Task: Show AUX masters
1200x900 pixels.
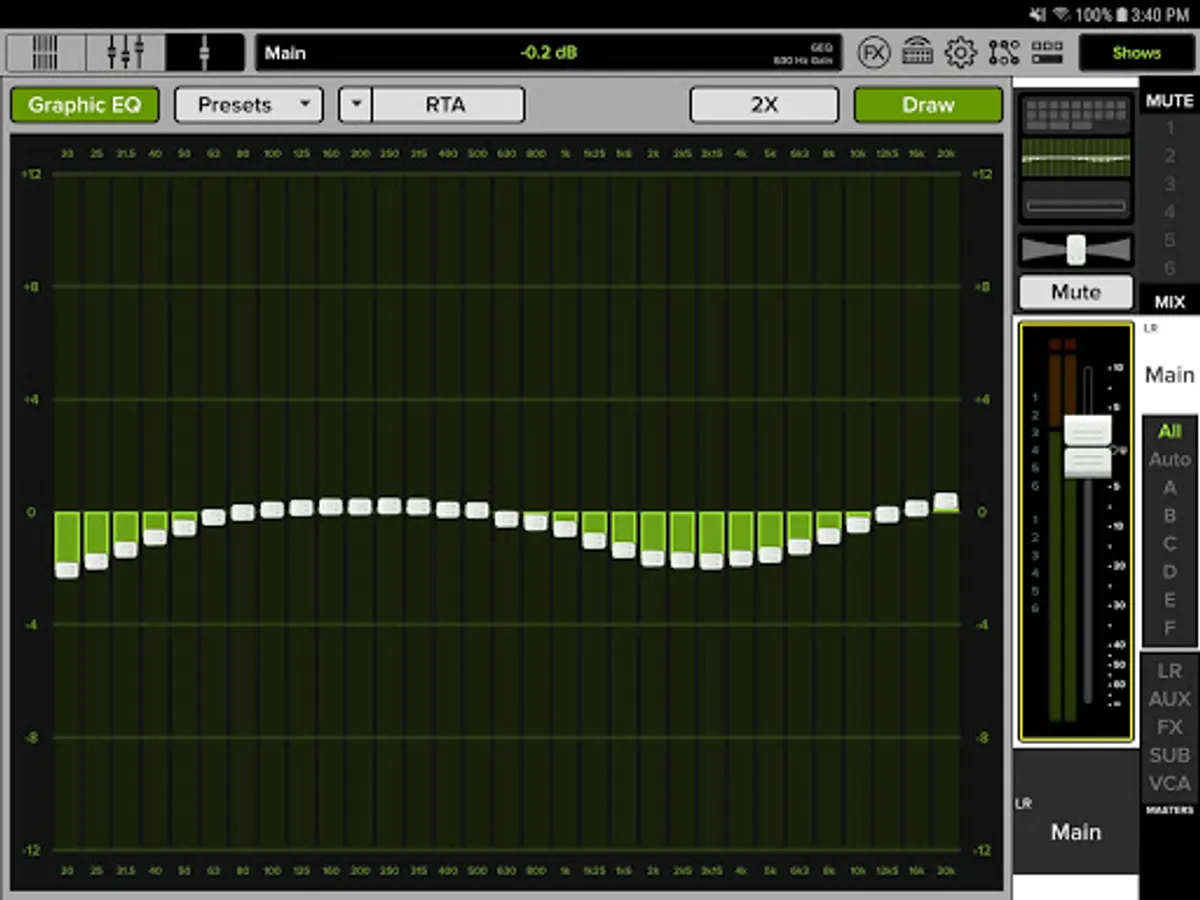Action: click(1169, 699)
